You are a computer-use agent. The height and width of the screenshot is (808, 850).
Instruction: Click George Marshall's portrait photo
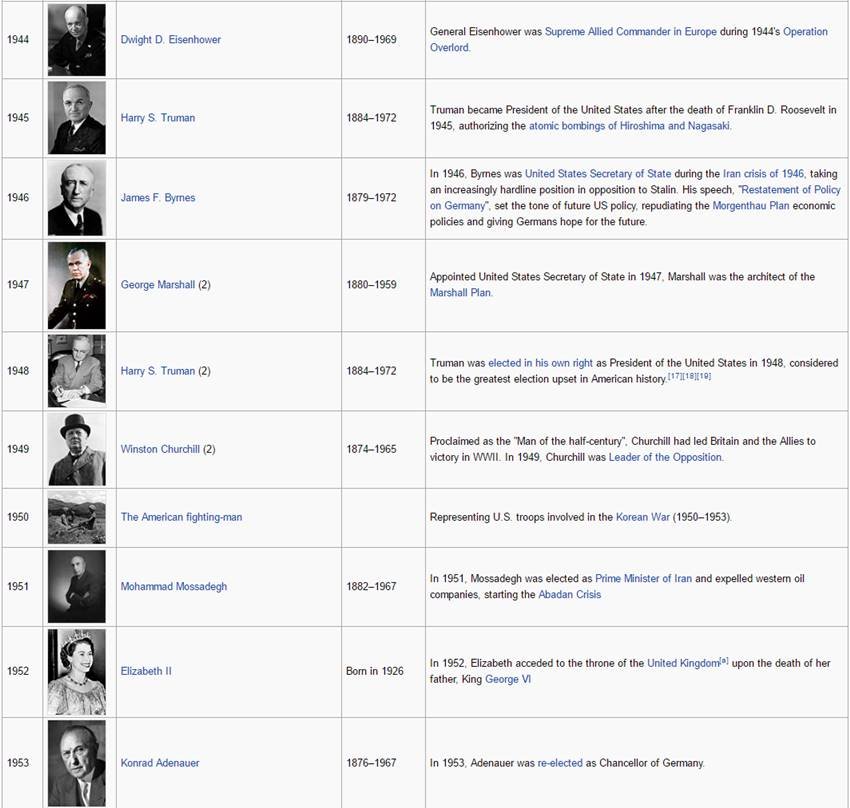tap(76, 285)
